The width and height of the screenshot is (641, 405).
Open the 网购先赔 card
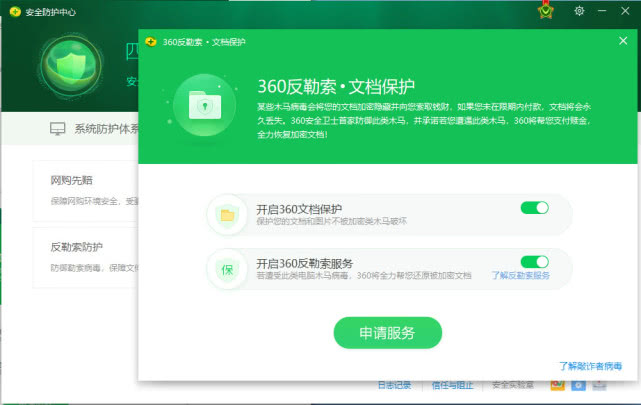point(85,190)
